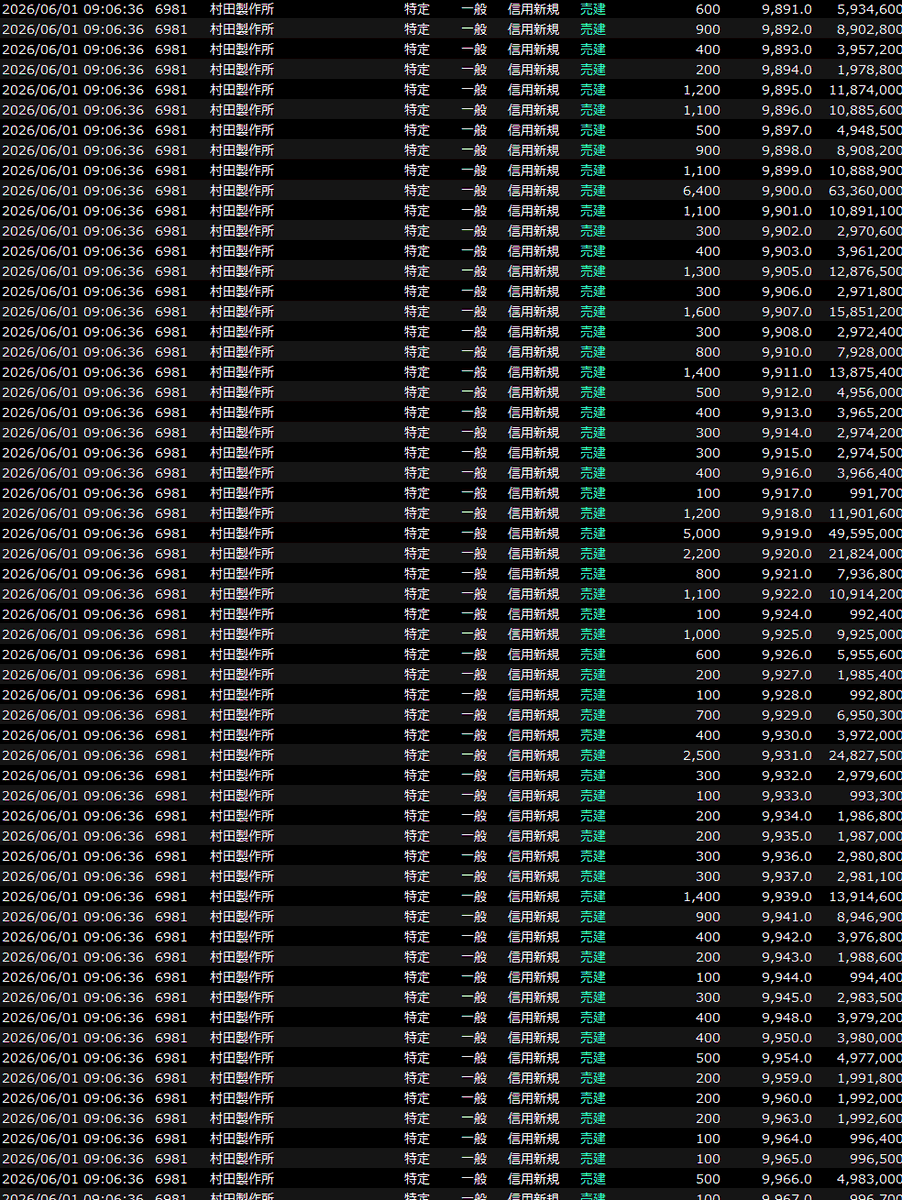Viewport: 902px width, 1200px height.
Task: Click amount 21,824,000
Action: point(865,553)
